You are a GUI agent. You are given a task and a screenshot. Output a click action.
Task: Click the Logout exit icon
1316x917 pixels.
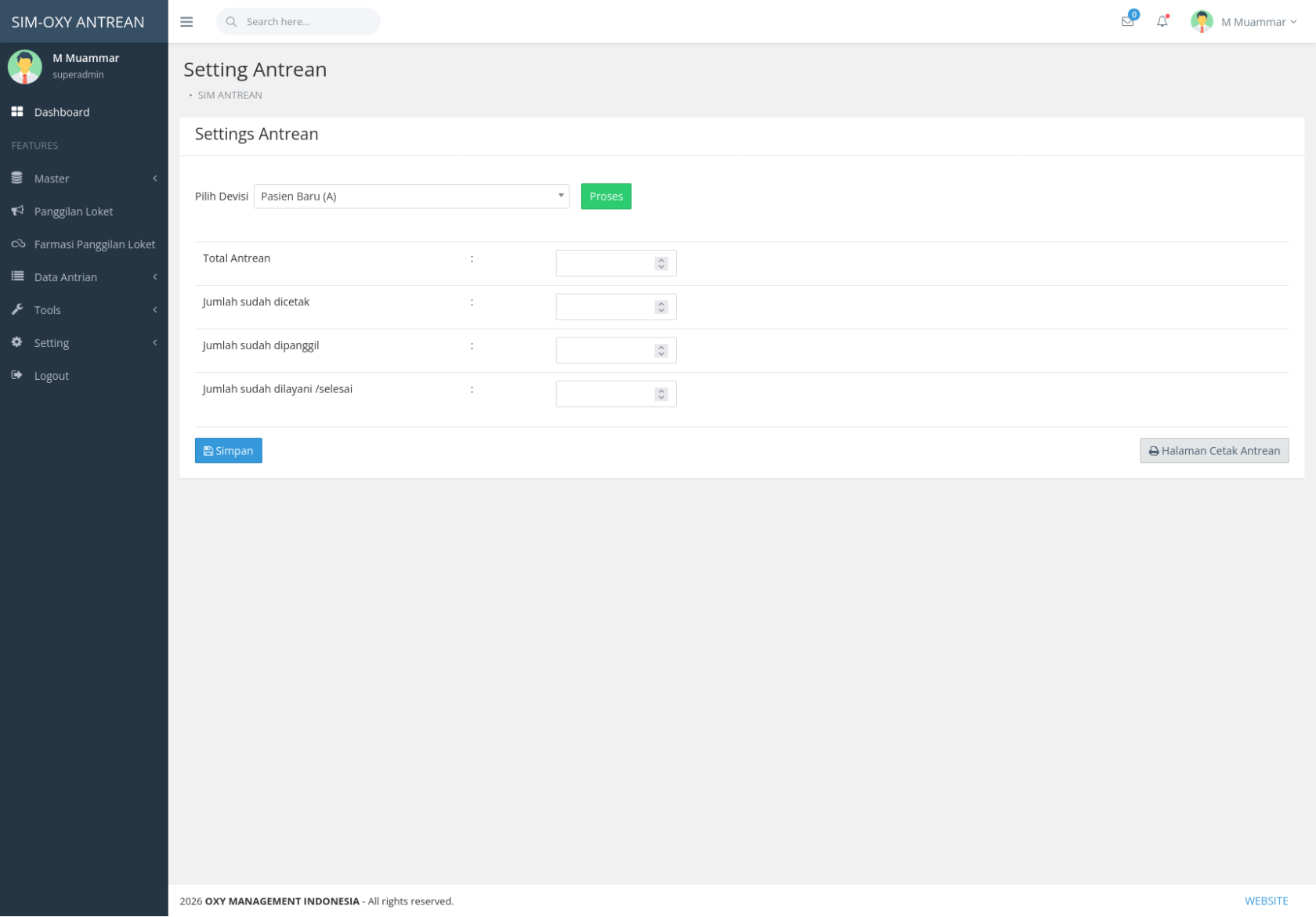17,376
